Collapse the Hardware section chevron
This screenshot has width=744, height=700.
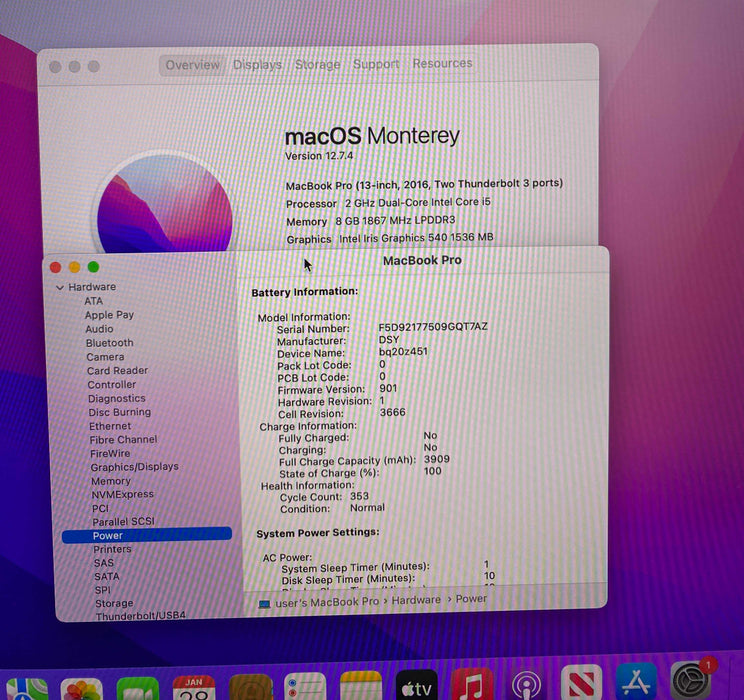click(60, 288)
